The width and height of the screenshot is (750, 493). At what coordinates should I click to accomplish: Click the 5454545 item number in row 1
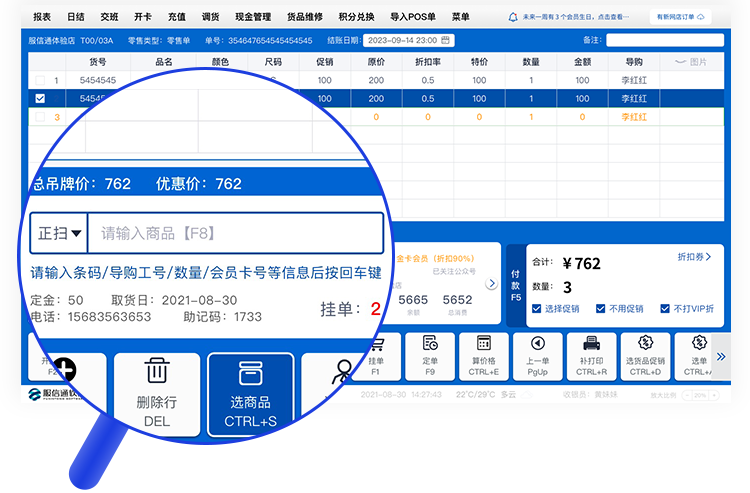(x=98, y=80)
